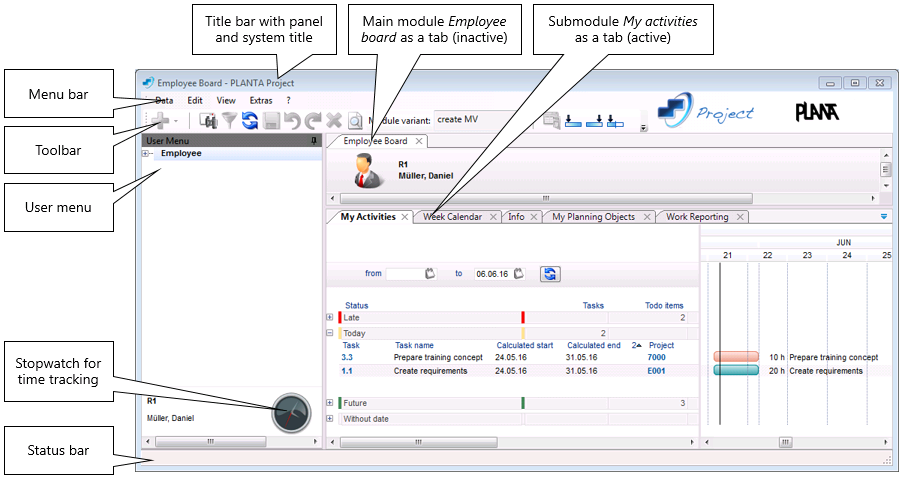Click the Gantt chart horizontal scrollbar thumb

click(786, 442)
